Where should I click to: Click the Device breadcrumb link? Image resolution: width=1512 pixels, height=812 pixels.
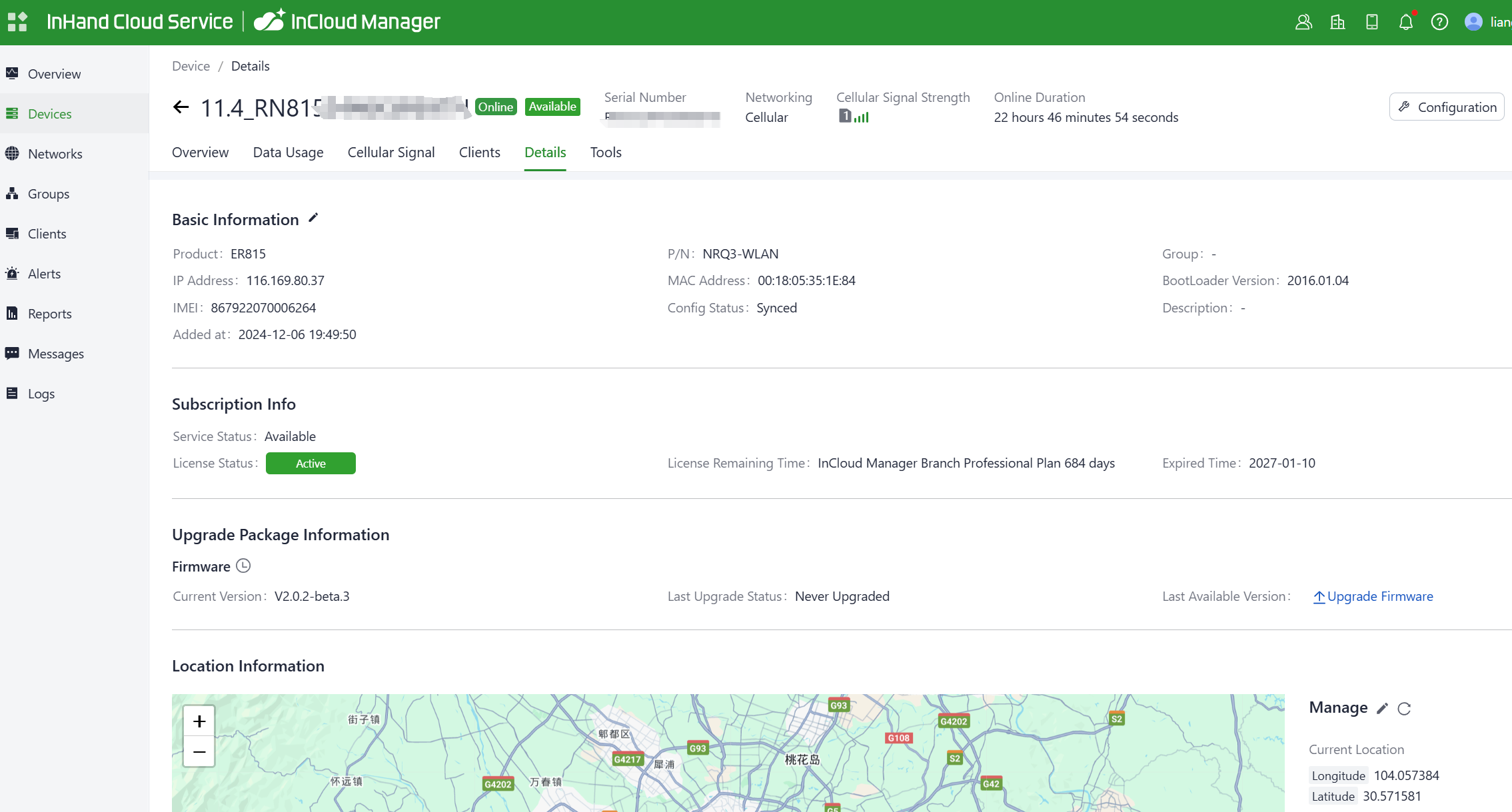191,66
